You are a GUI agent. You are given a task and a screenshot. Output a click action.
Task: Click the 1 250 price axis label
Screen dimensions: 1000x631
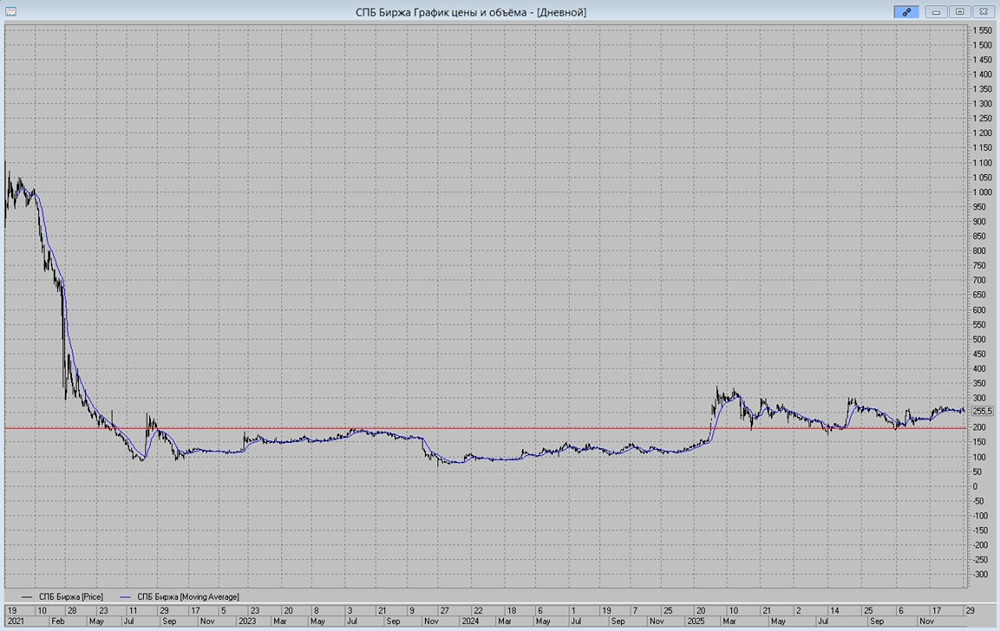(982, 119)
